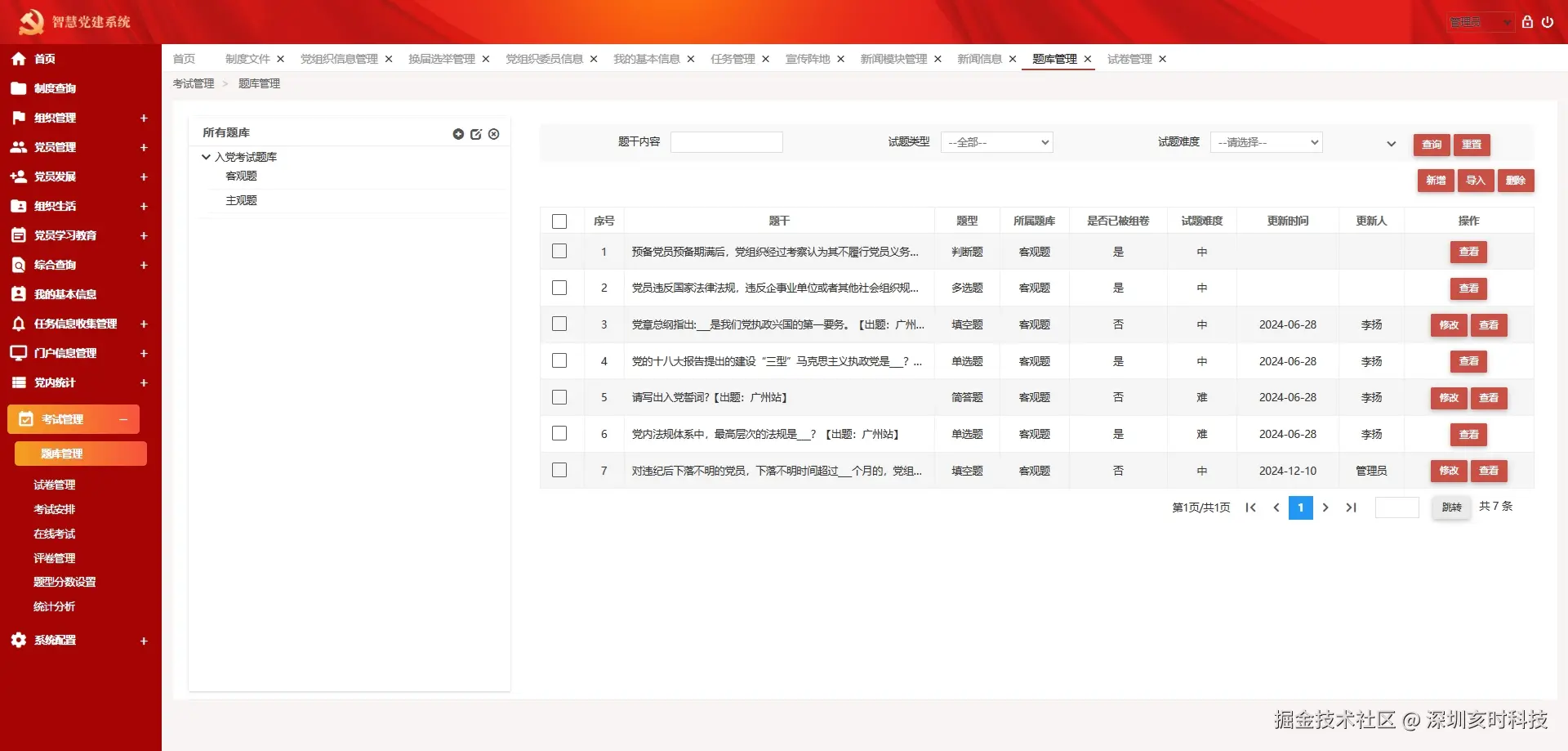Expand the 党员管理 sidebar menu

click(144, 147)
